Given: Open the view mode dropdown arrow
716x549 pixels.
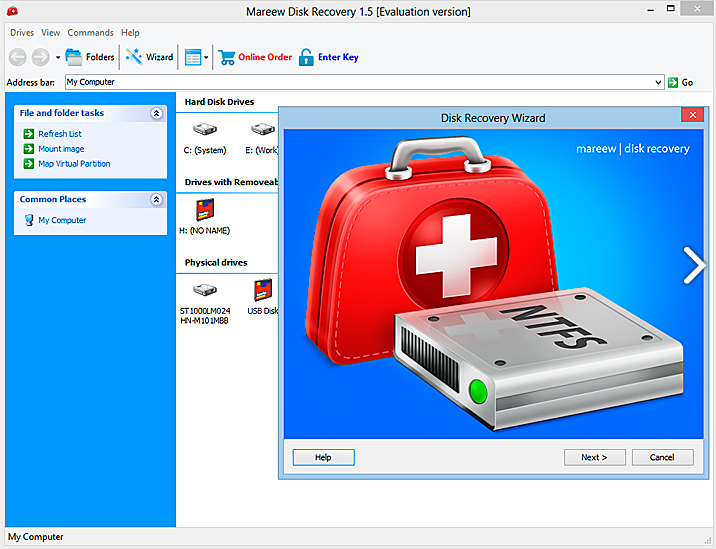Looking at the screenshot, I should click(206, 57).
